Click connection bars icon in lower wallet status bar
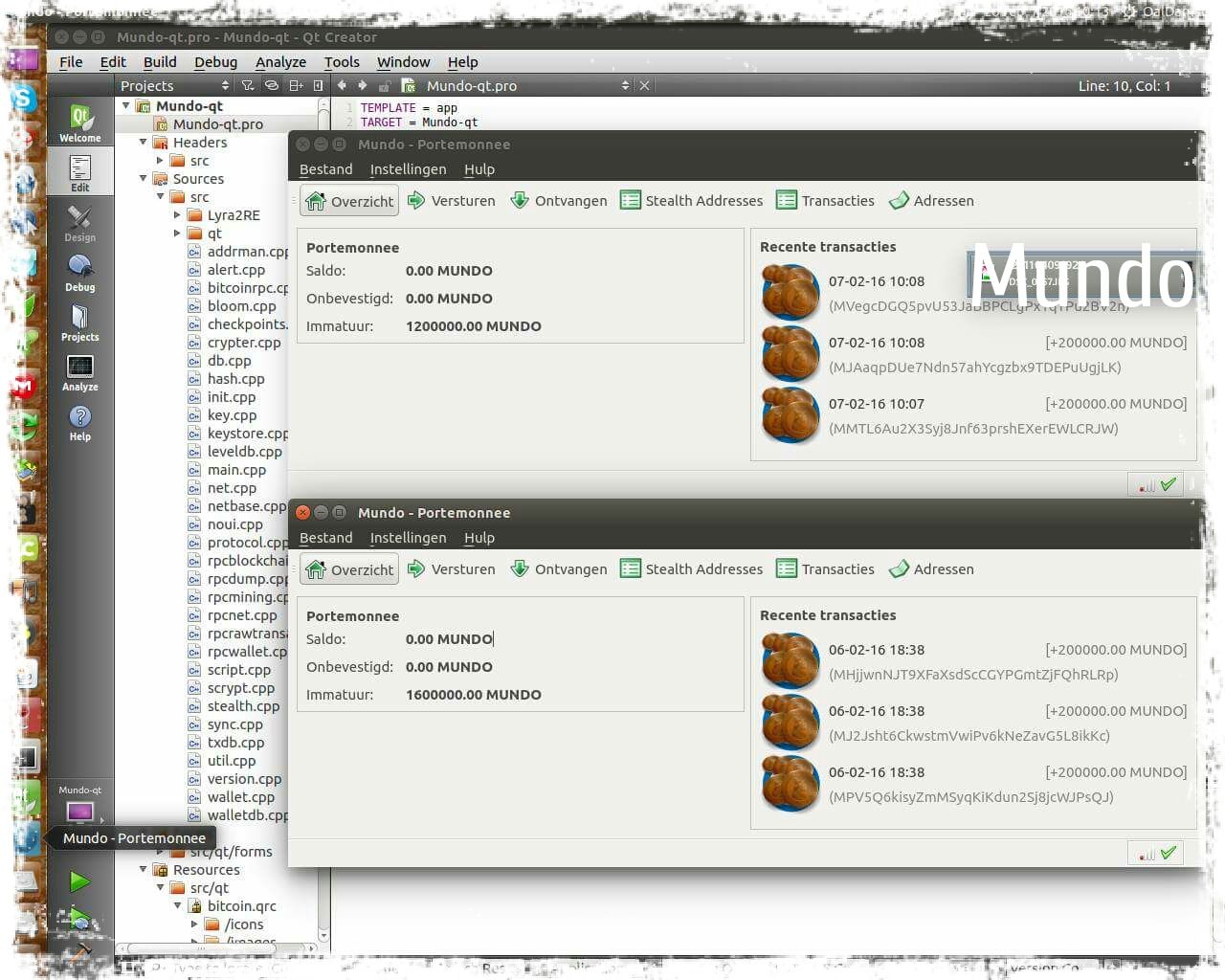 pyautogui.click(x=1147, y=854)
